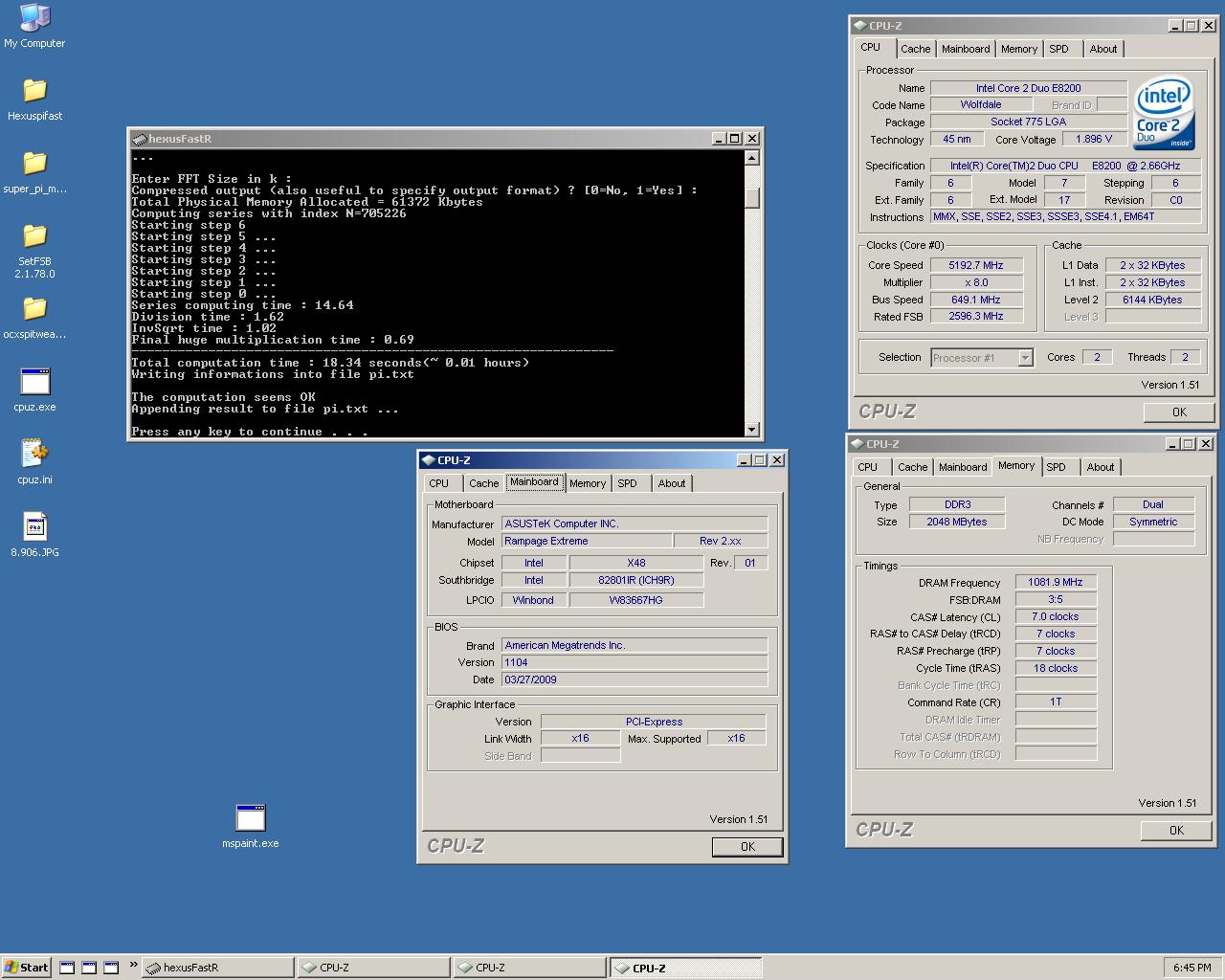This screenshot has height=980, width=1225.
Task: Open About tab in CPU window
Action: tap(1102, 49)
